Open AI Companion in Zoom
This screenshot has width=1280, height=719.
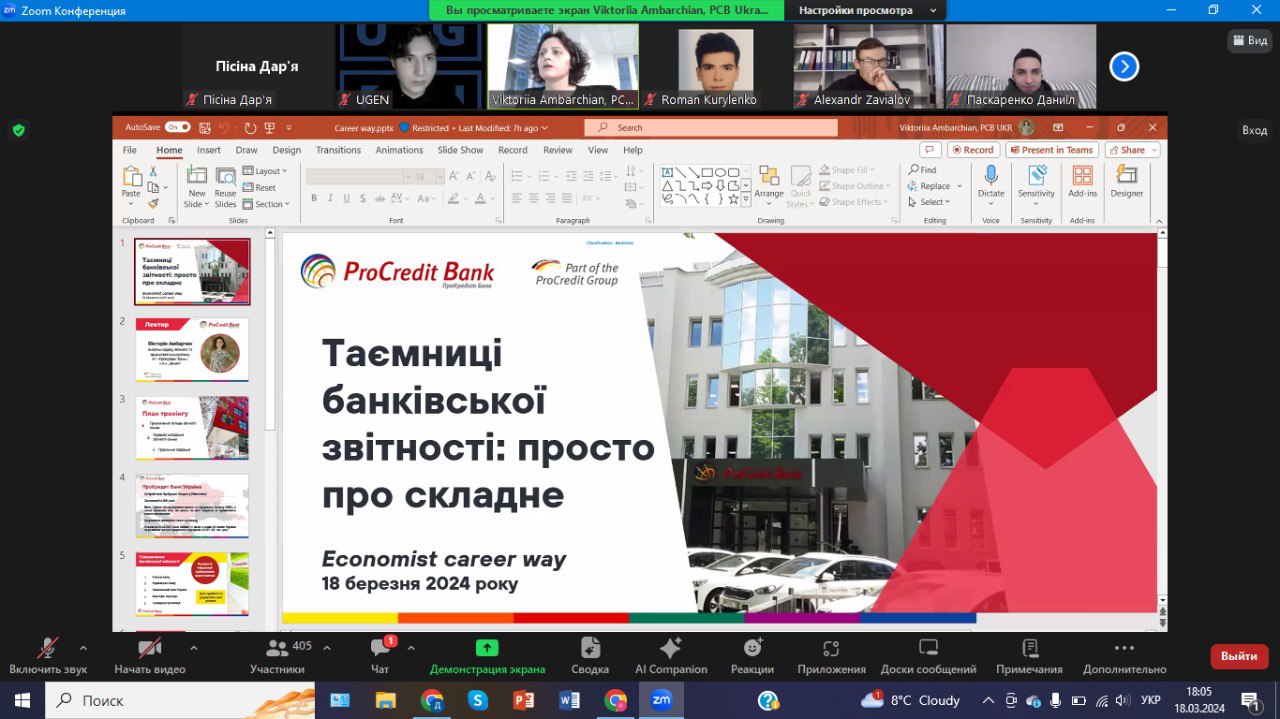click(x=671, y=656)
